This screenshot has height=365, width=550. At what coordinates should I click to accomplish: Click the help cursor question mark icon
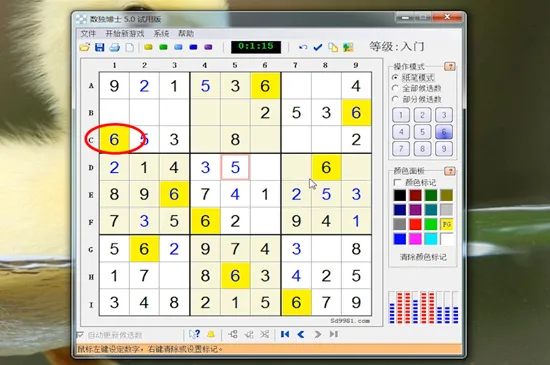[x=194, y=334]
